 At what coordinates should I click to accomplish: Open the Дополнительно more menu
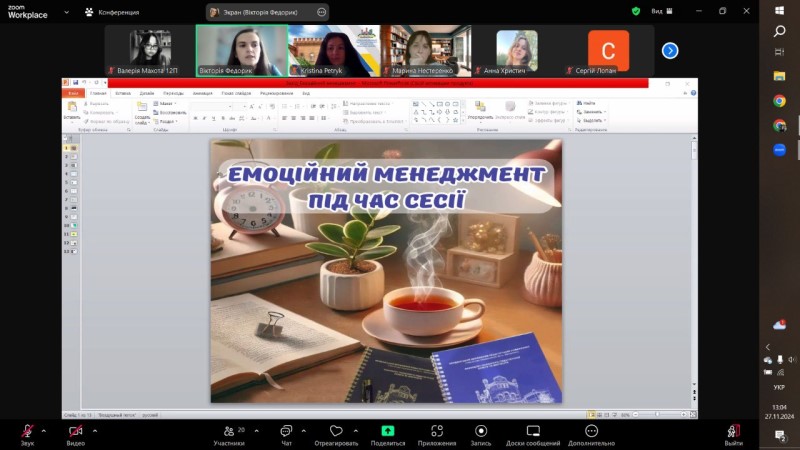click(591, 435)
